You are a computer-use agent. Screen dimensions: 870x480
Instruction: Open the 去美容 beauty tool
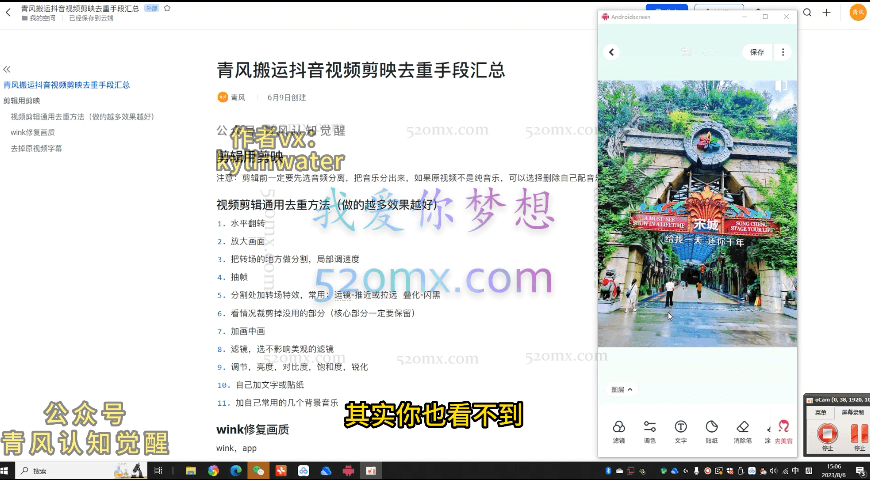[783, 432]
